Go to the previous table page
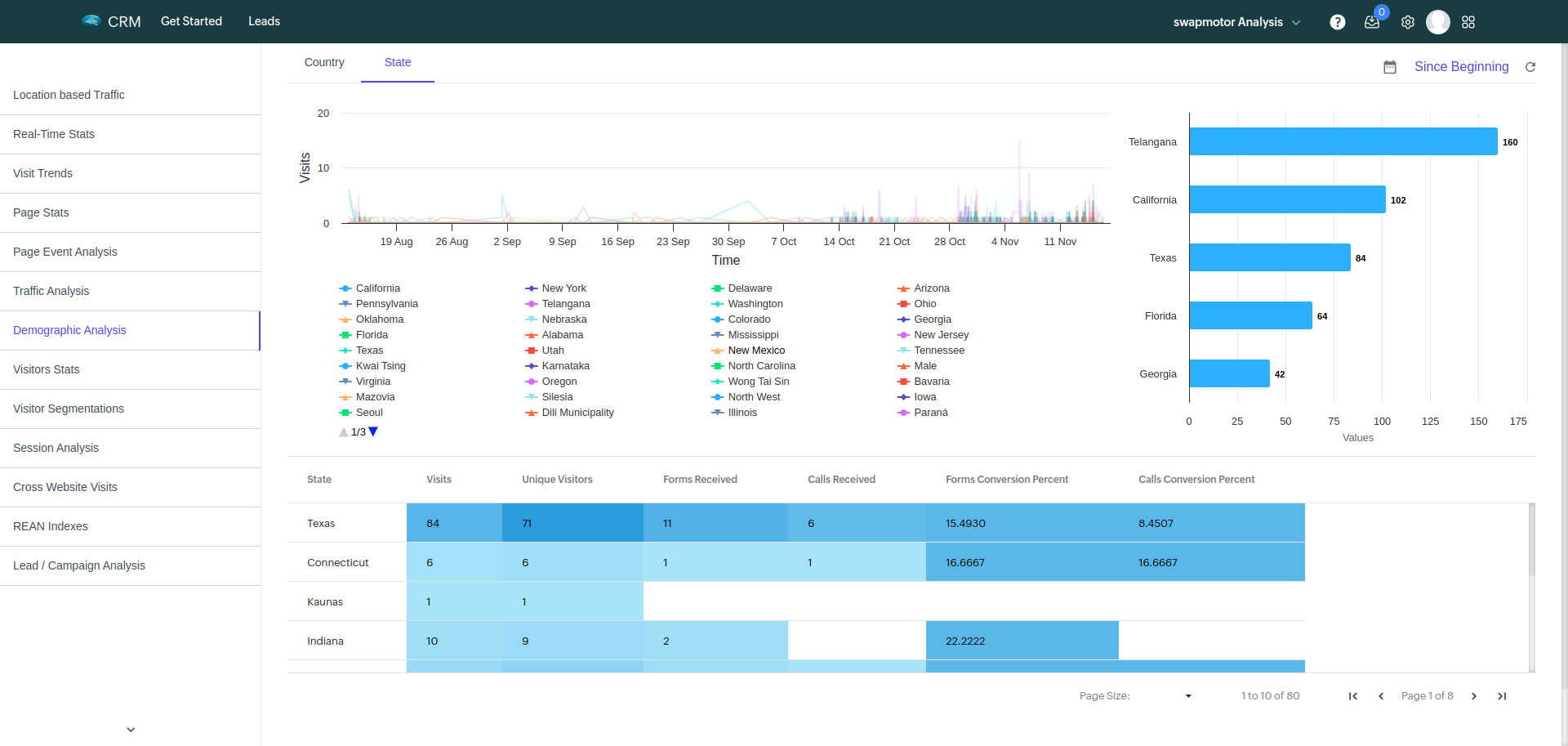The height and width of the screenshot is (746, 1568). click(1381, 696)
